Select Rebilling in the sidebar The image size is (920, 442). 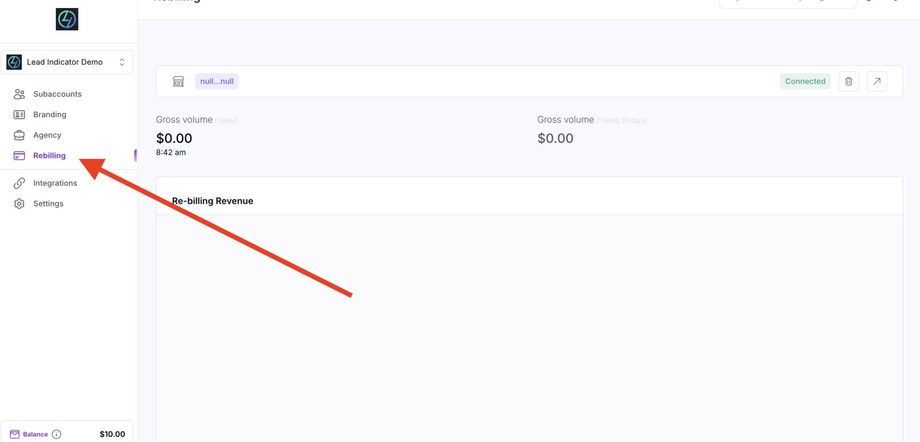click(49, 156)
